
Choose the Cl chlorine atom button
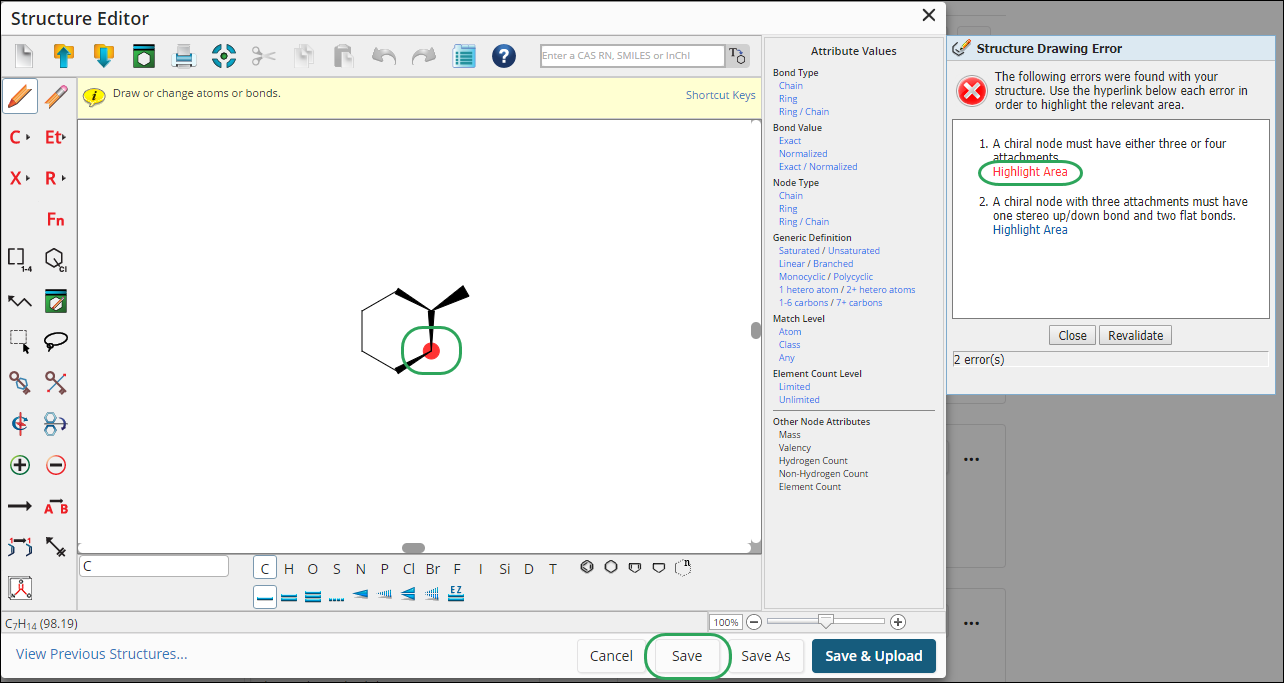coord(408,569)
